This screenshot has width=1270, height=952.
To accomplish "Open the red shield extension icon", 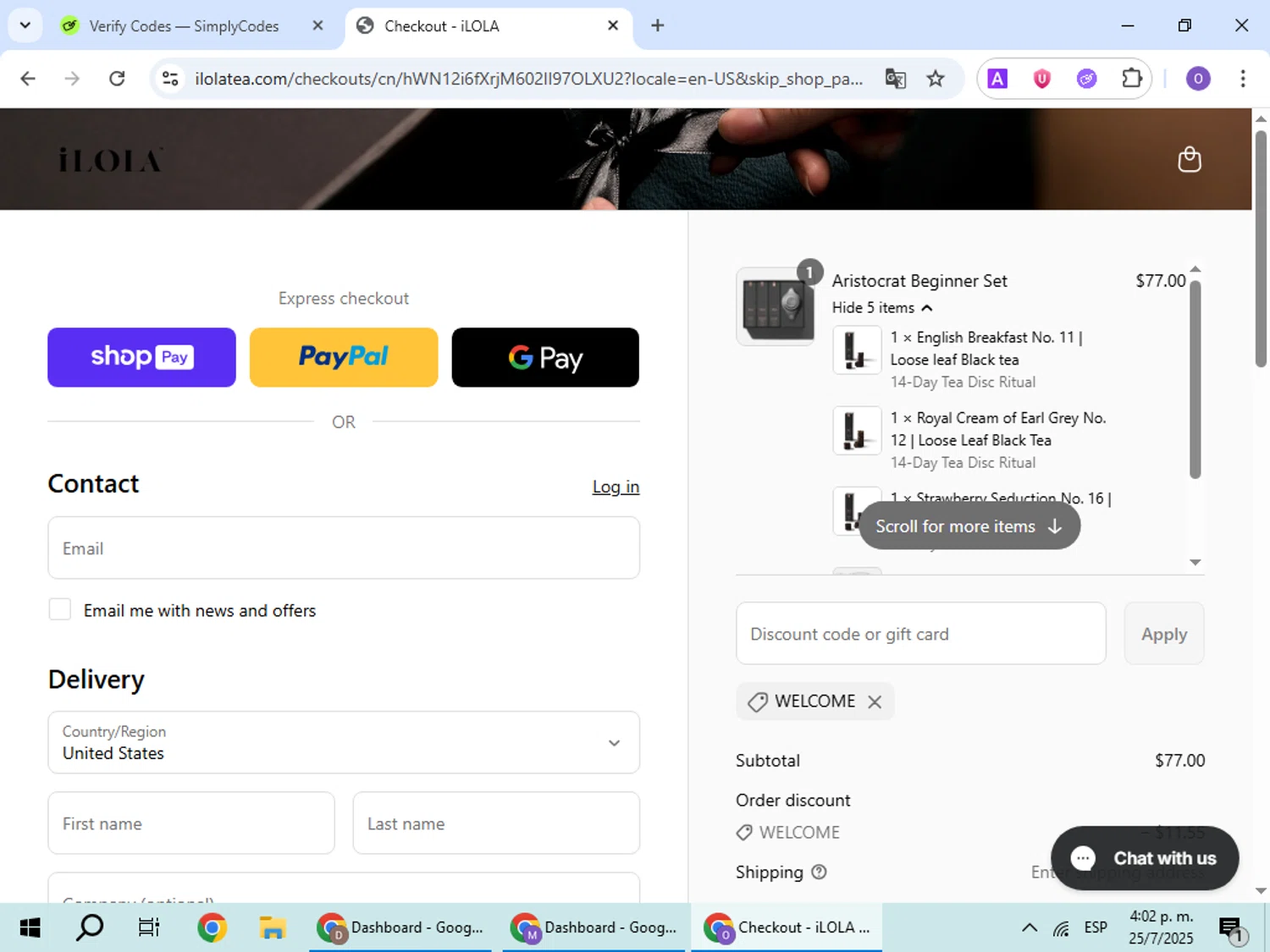I will tap(1041, 79).
